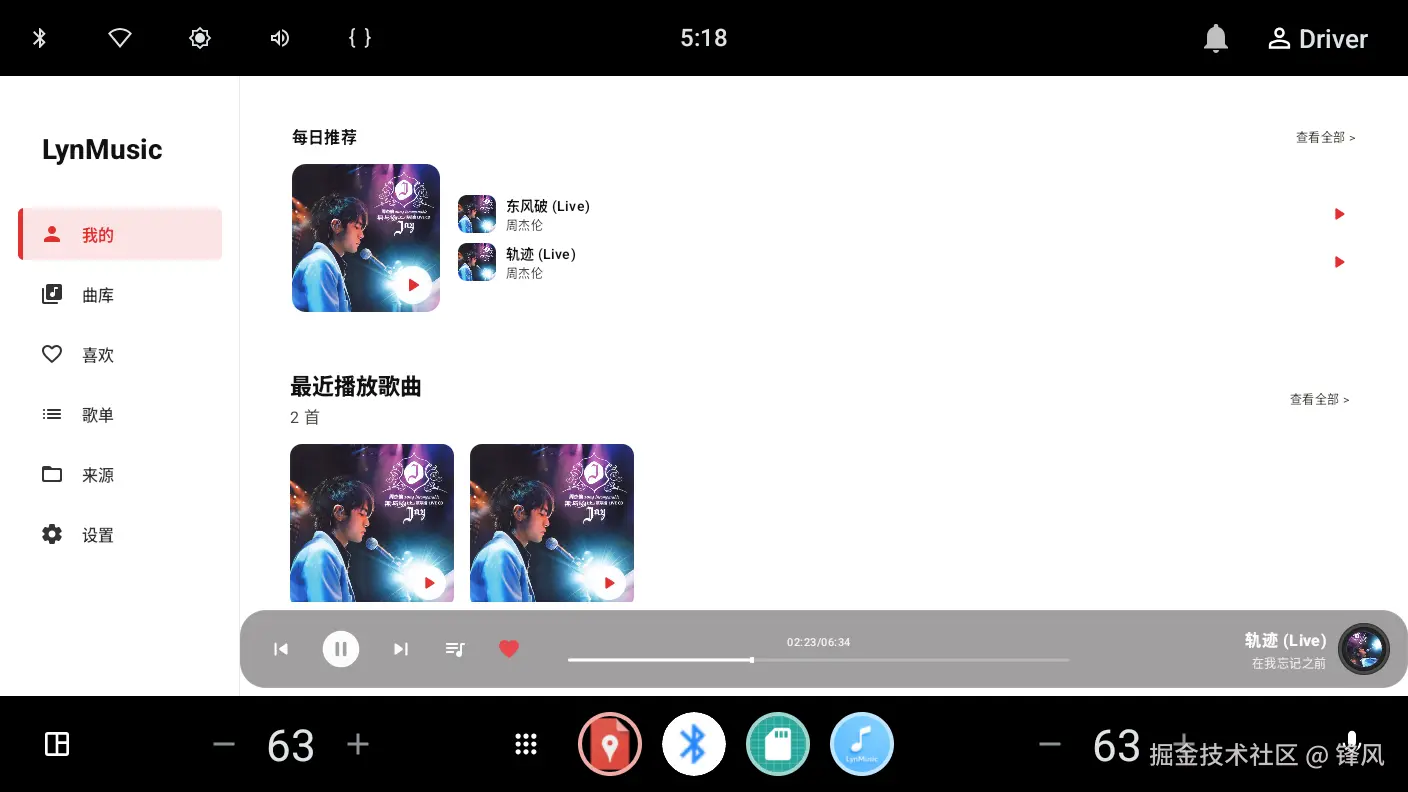Screen dimensions: 1408x792
Task: View all 最近播放歌曲 items
Action: (x=1319, y=400)
